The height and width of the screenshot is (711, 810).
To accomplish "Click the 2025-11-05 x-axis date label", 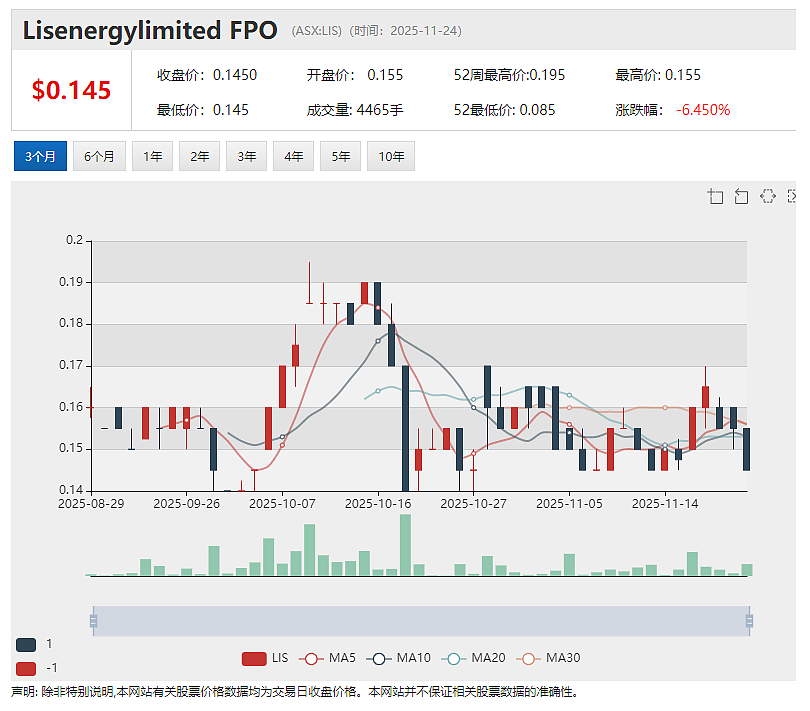I will 569,504.
